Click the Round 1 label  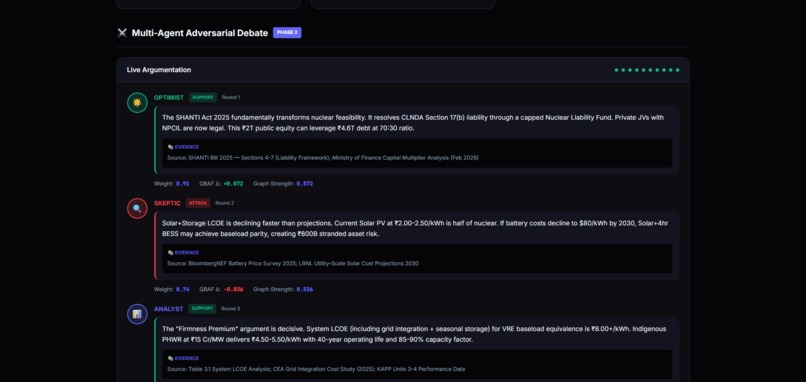coord(231,97)
